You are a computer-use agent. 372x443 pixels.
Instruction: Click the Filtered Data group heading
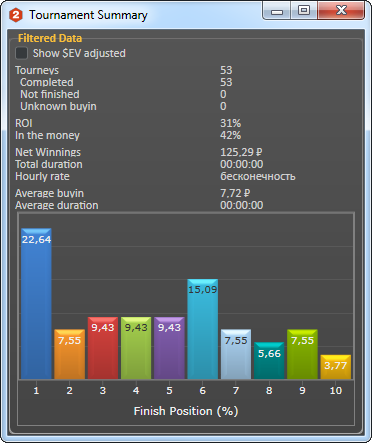point(50,38)
